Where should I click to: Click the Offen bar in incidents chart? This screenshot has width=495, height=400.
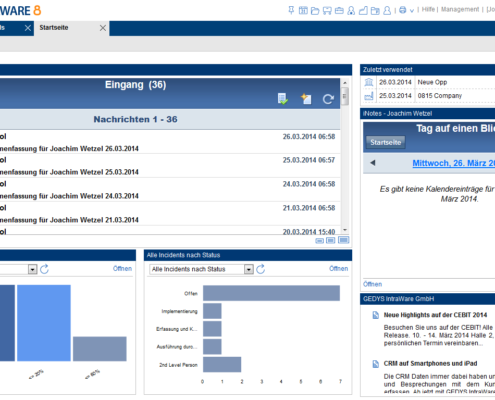(271, 293)
